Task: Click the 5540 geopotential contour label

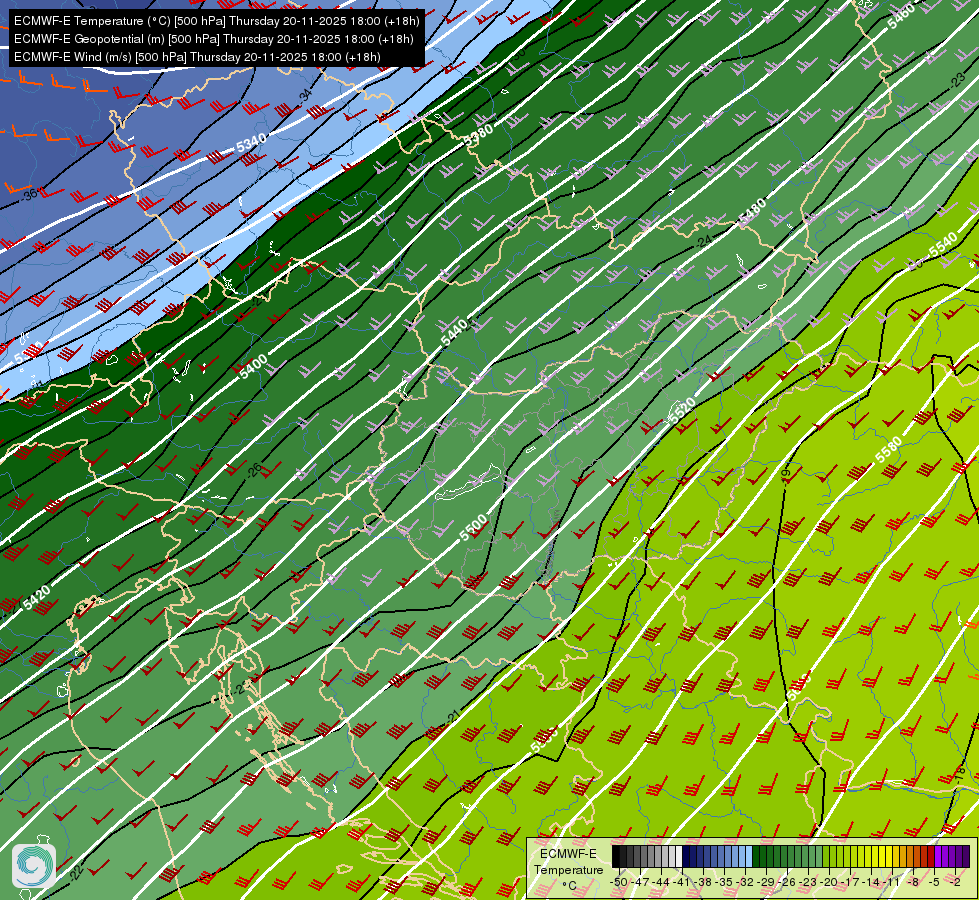Action: [943, 245]
